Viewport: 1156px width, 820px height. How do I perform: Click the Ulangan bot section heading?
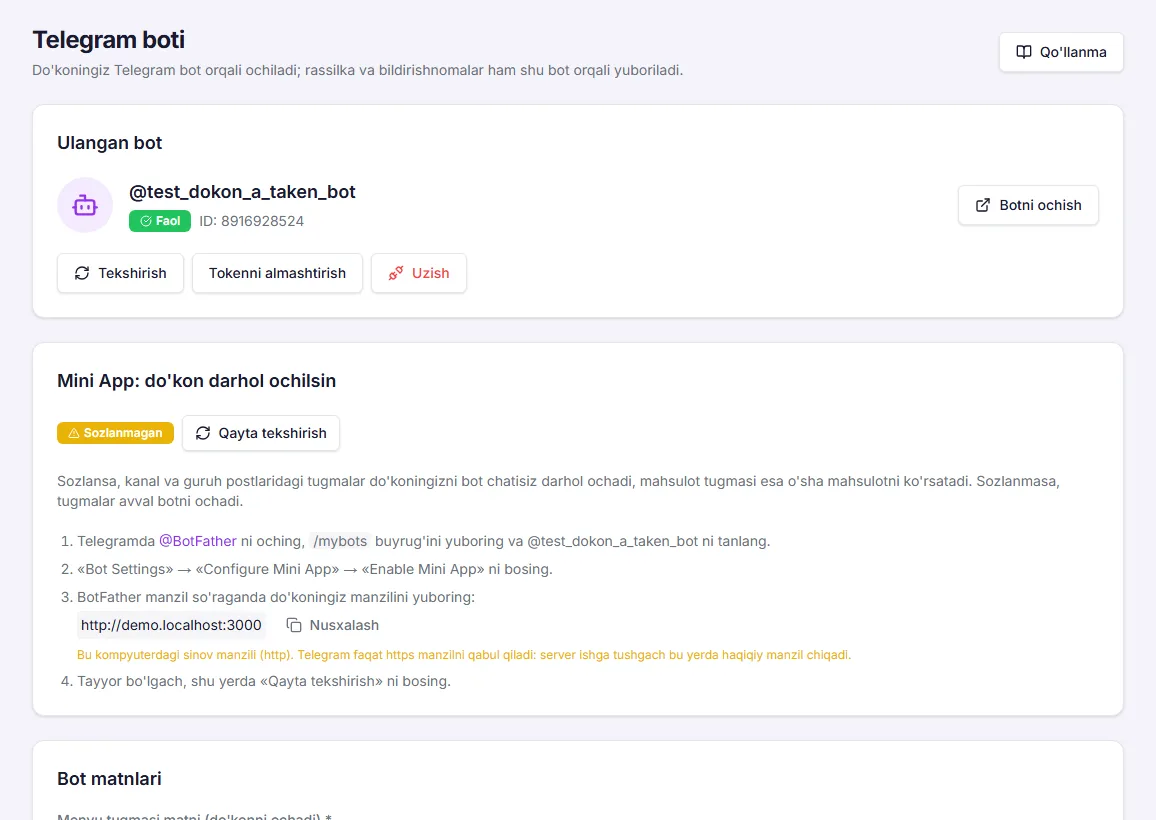(110, 143)
